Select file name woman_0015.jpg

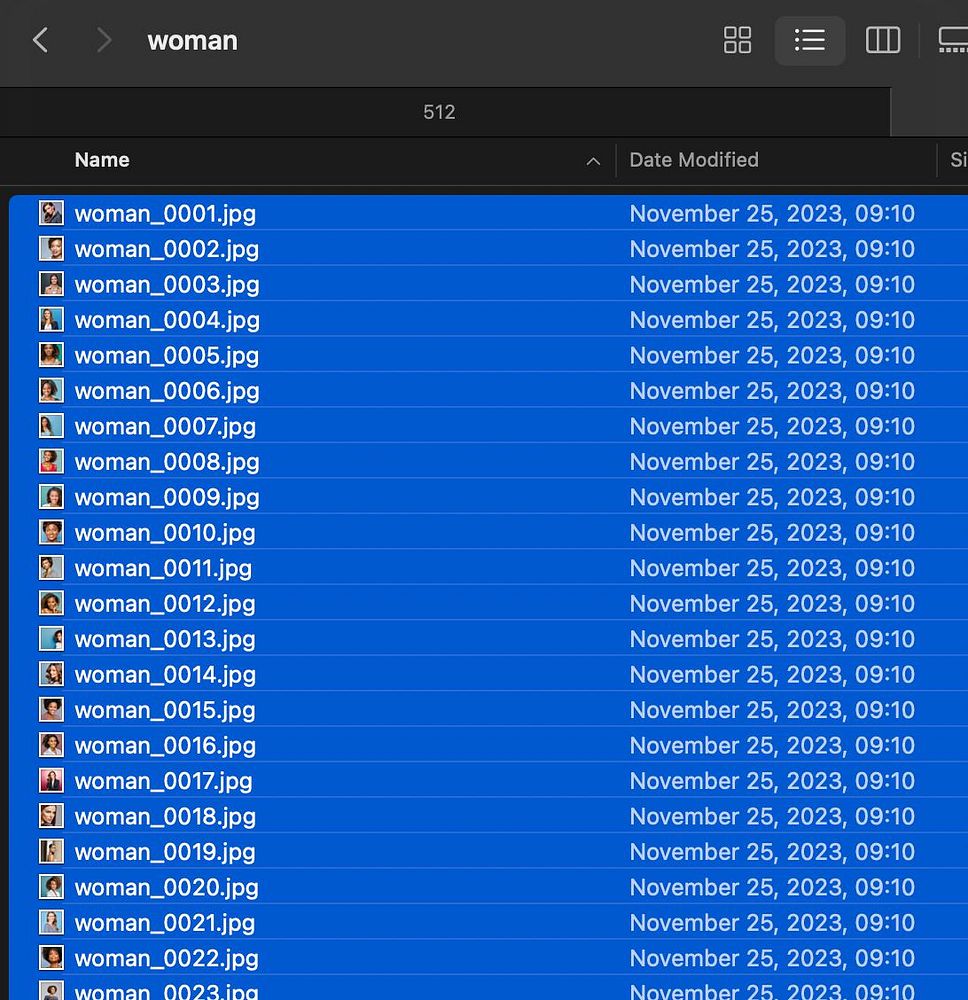165,710
